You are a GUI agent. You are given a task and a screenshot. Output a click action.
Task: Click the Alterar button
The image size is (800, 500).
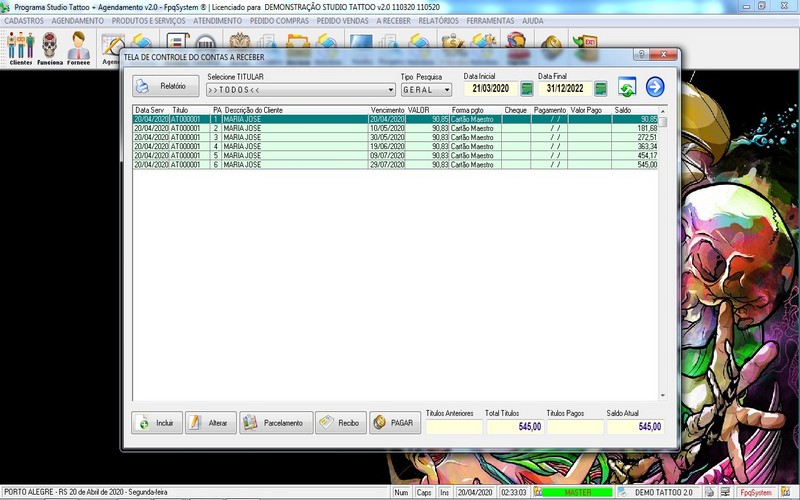(211, 423)
